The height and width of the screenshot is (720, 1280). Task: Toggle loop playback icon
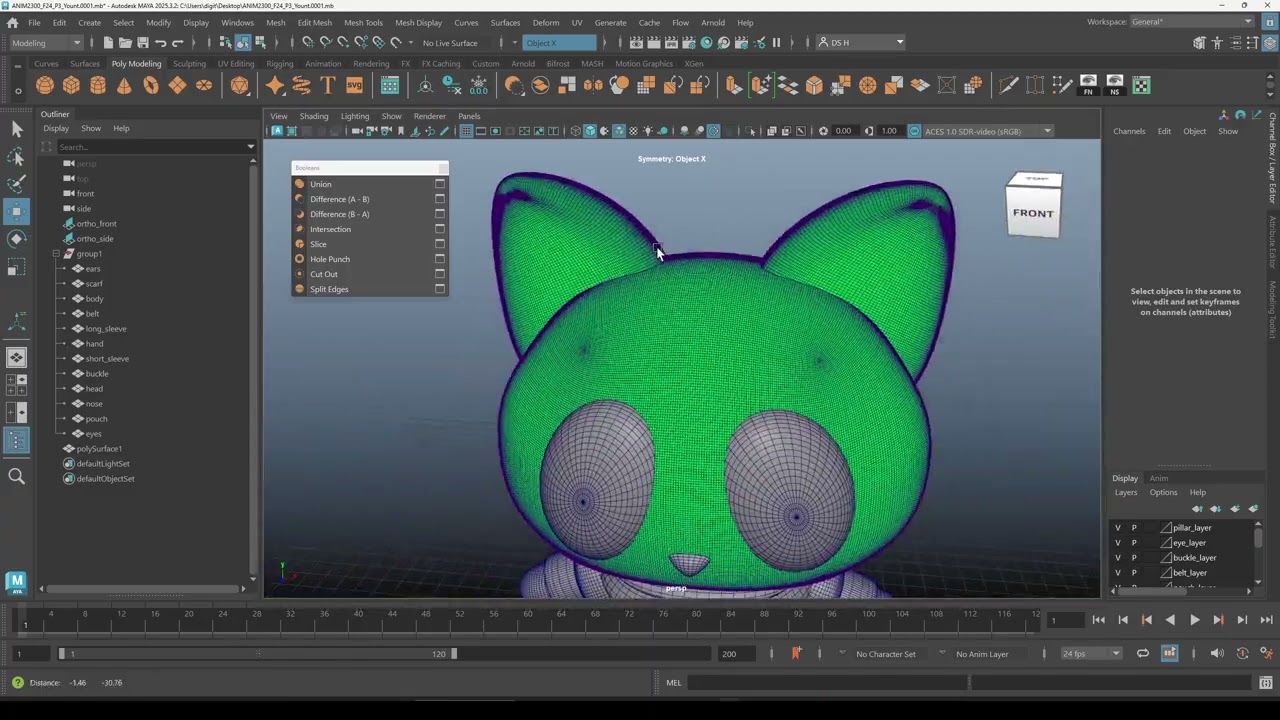click(x=1143, y=653)
